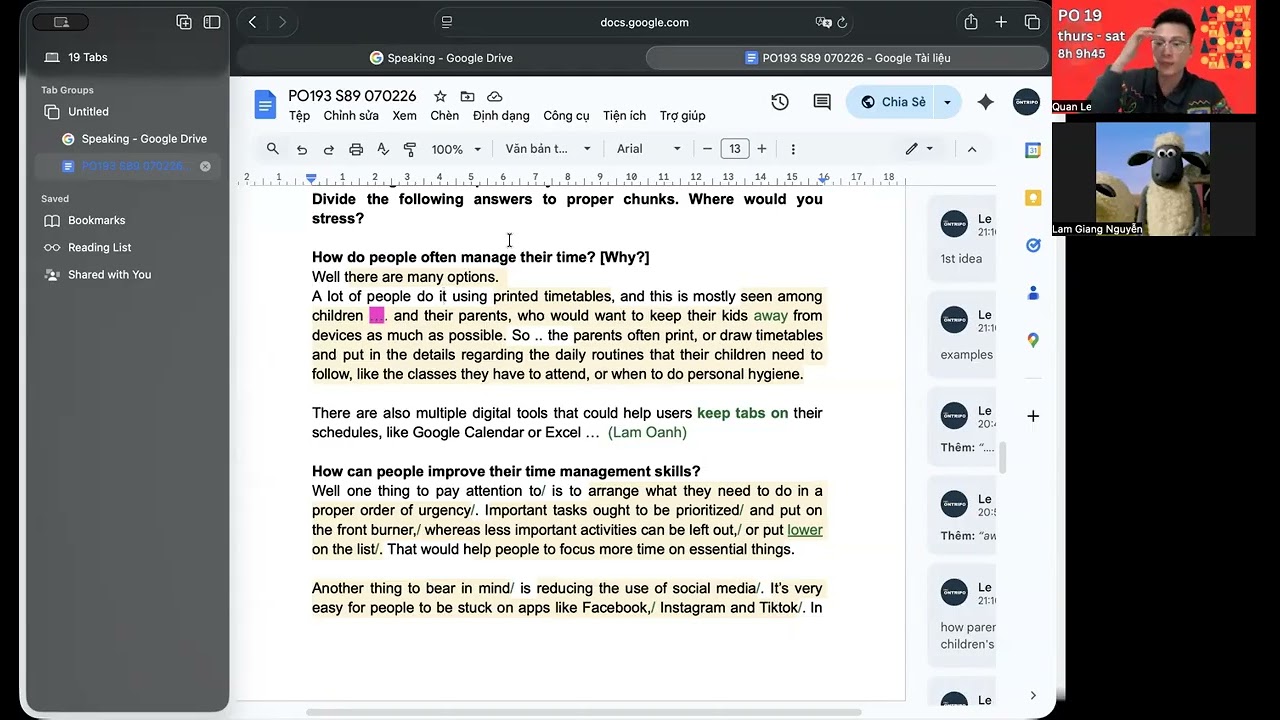The width and height of the screenshot is (1280, 720).
Task: Open the zoom 100% dropdown
Action: point(456,149)
